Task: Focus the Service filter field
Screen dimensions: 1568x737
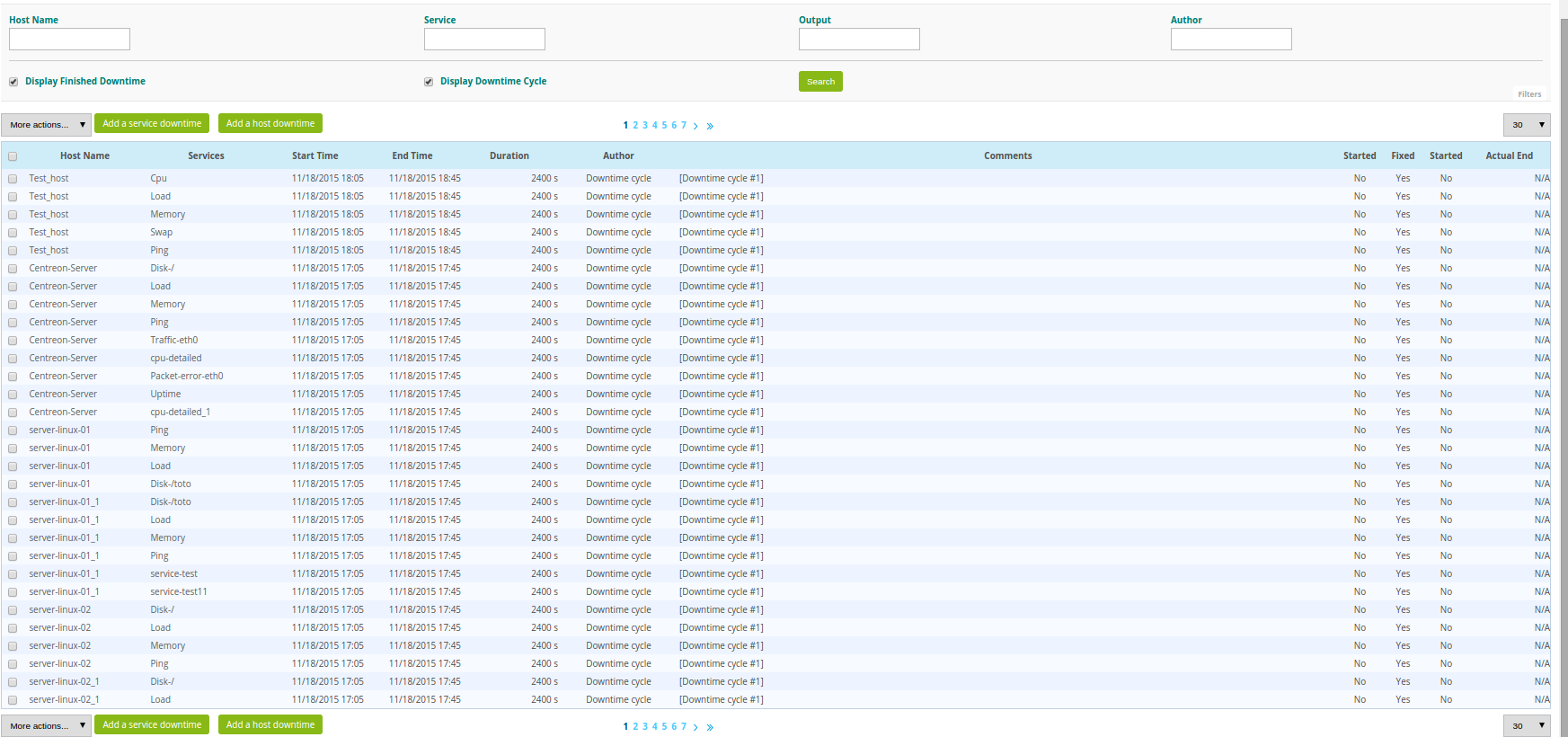Action: pos(484,39)
